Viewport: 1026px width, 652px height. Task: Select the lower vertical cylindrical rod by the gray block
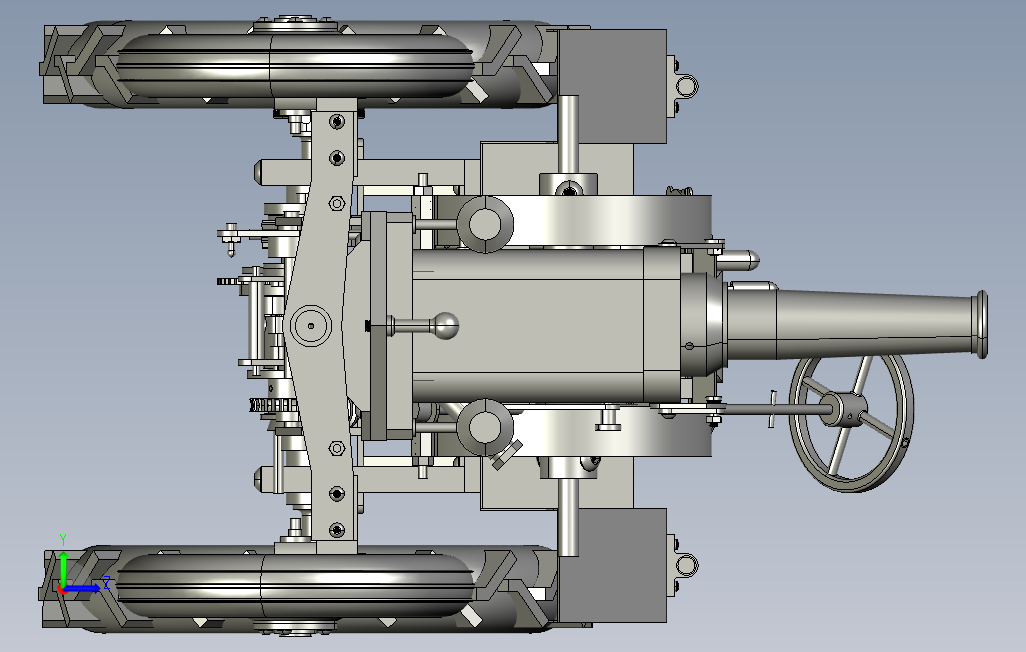pos(568,517)
